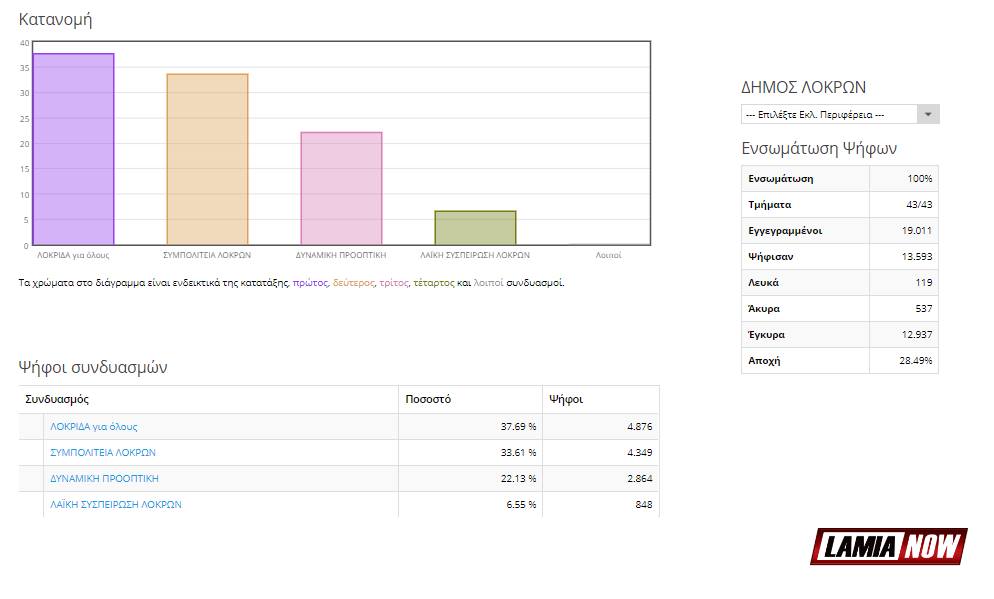994x599 pixels.
Task: Click the Άκυρα row label
Action: [764, 309]
